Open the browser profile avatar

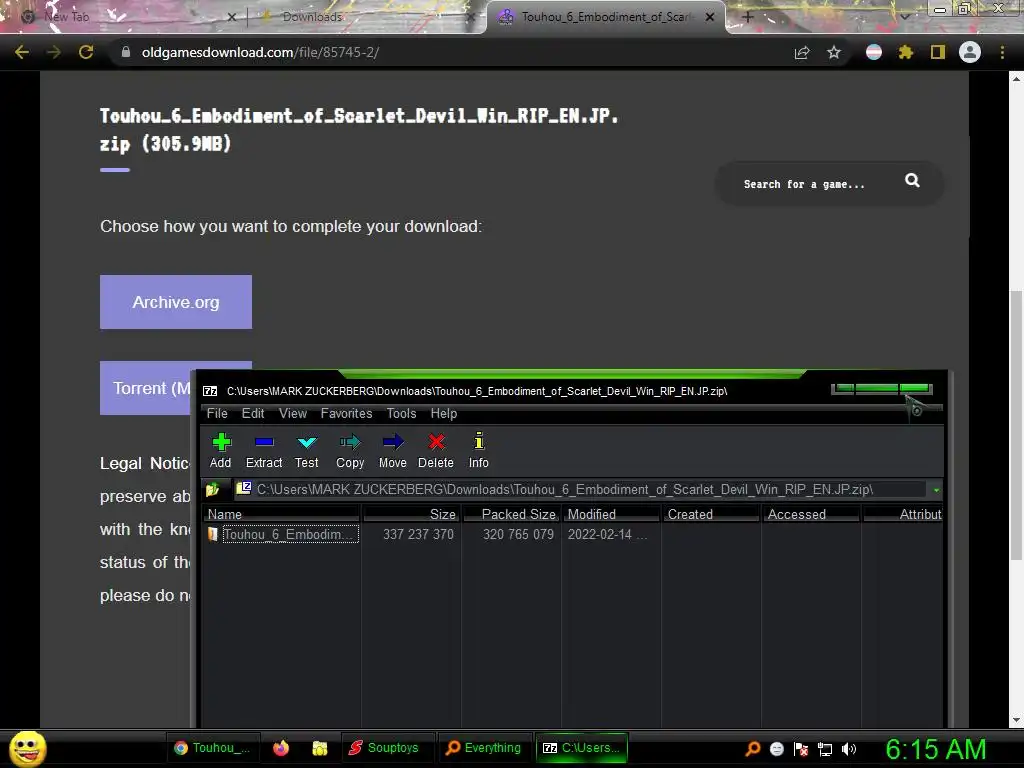pos(970,52)
